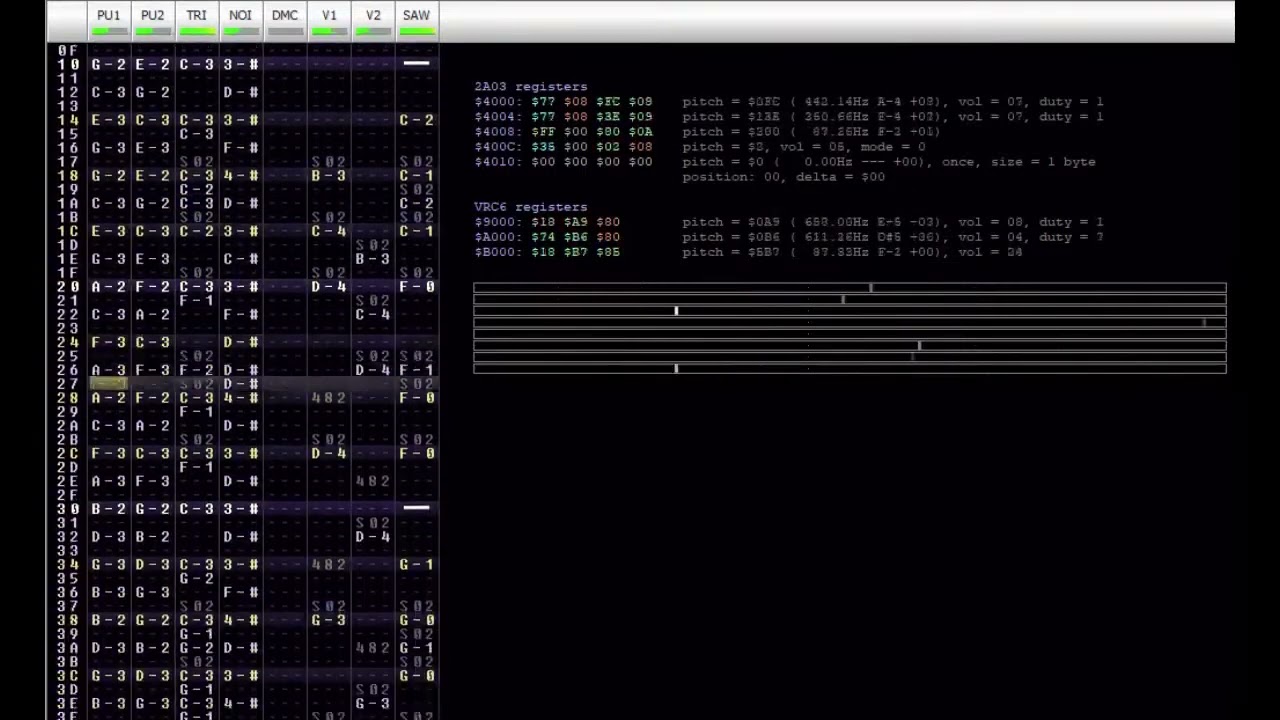Select 482 effect in V1 row 28
This screenshot has width=1280, height=720.
click(x=329, y=398)
